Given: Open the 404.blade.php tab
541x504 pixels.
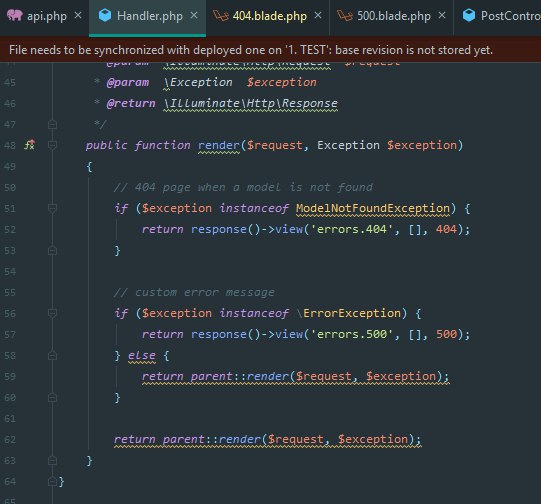Looking at the screenshot, I should pos(268,16).
